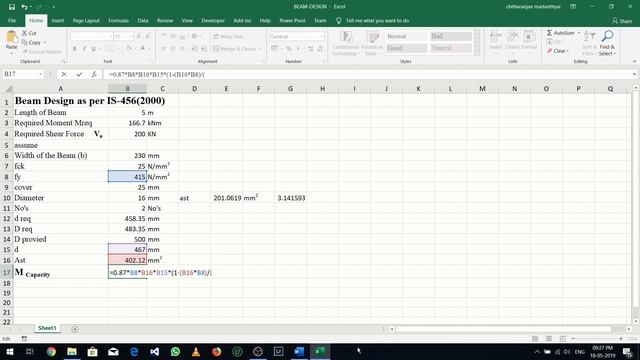This screenshot has width=640, height=360.
Task: Click Tell me what you want to do
Action: click(x=372, y=20)
